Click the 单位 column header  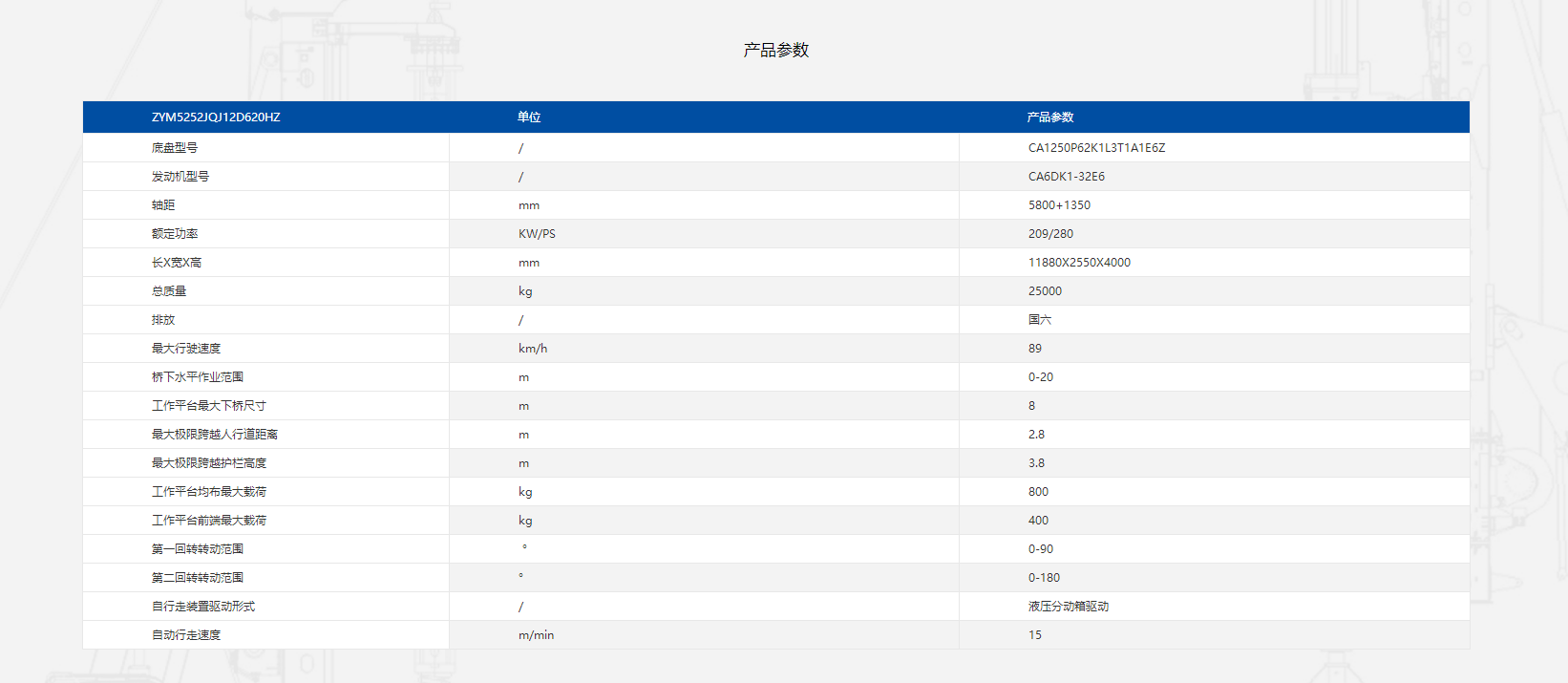pyautogui.click(x=529, y=117)
